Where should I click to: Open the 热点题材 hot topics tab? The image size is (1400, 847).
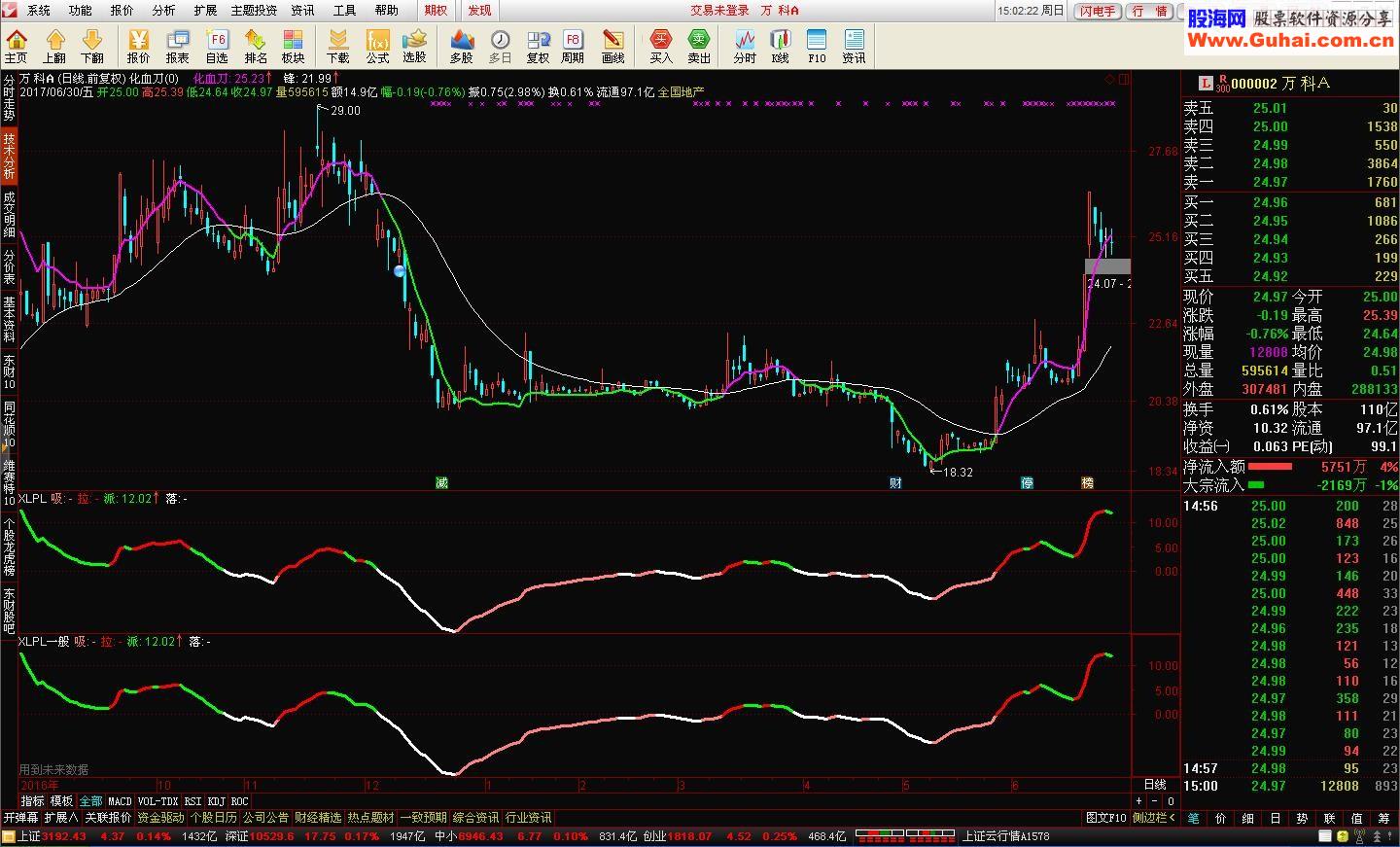370,818
